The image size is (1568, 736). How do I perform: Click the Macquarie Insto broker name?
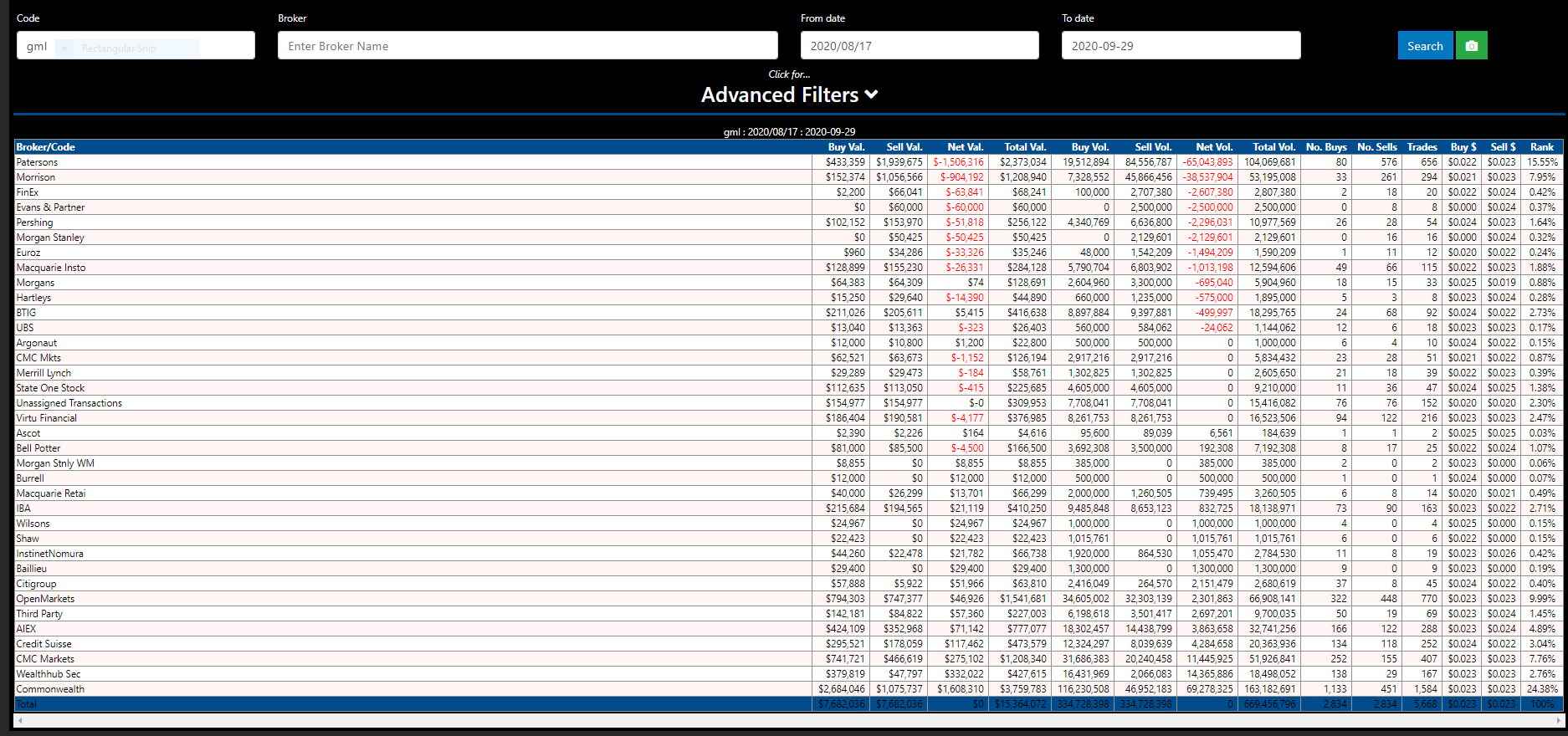(x=51, y=268)
